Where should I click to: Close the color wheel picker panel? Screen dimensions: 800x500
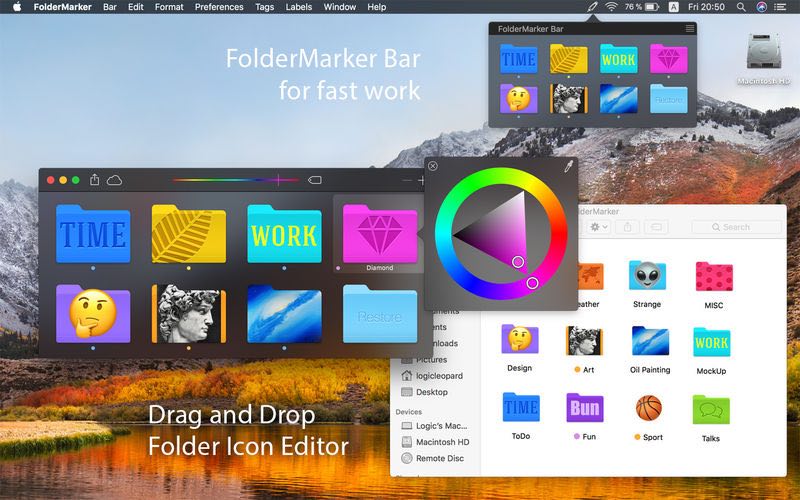433,166
